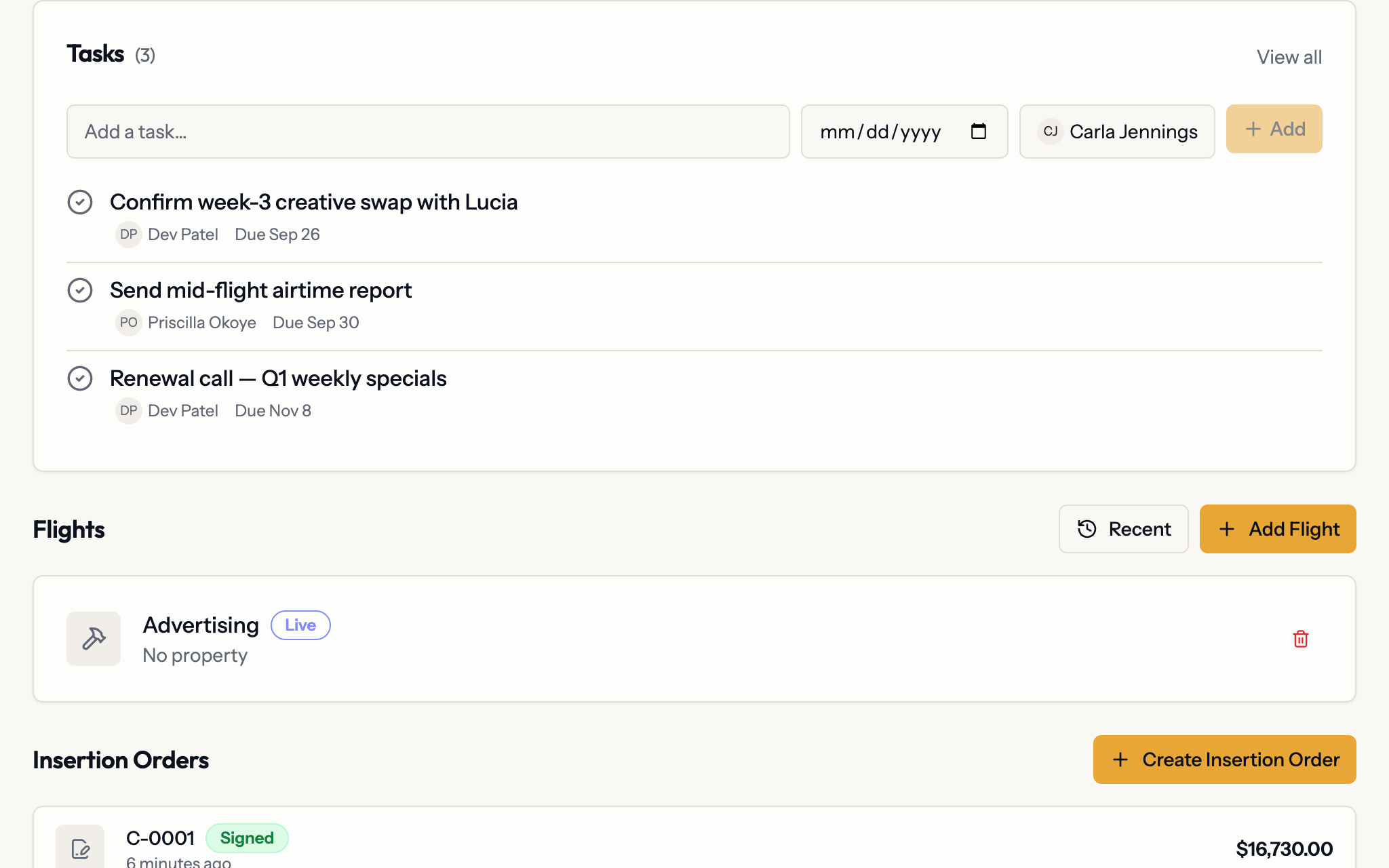Click the Advertising flight hammer icon
Screen dimensions: 1389x868
tap(94, 639)
